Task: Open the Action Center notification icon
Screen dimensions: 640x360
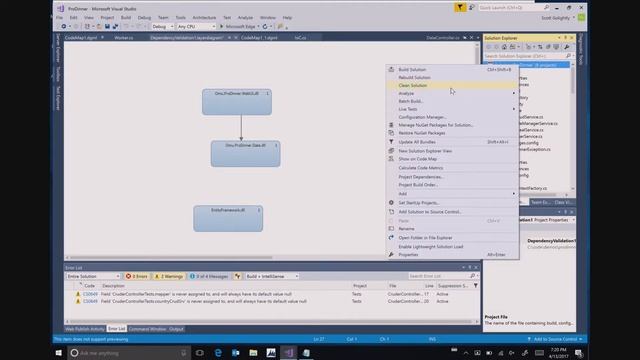Action: click(578, 353)
